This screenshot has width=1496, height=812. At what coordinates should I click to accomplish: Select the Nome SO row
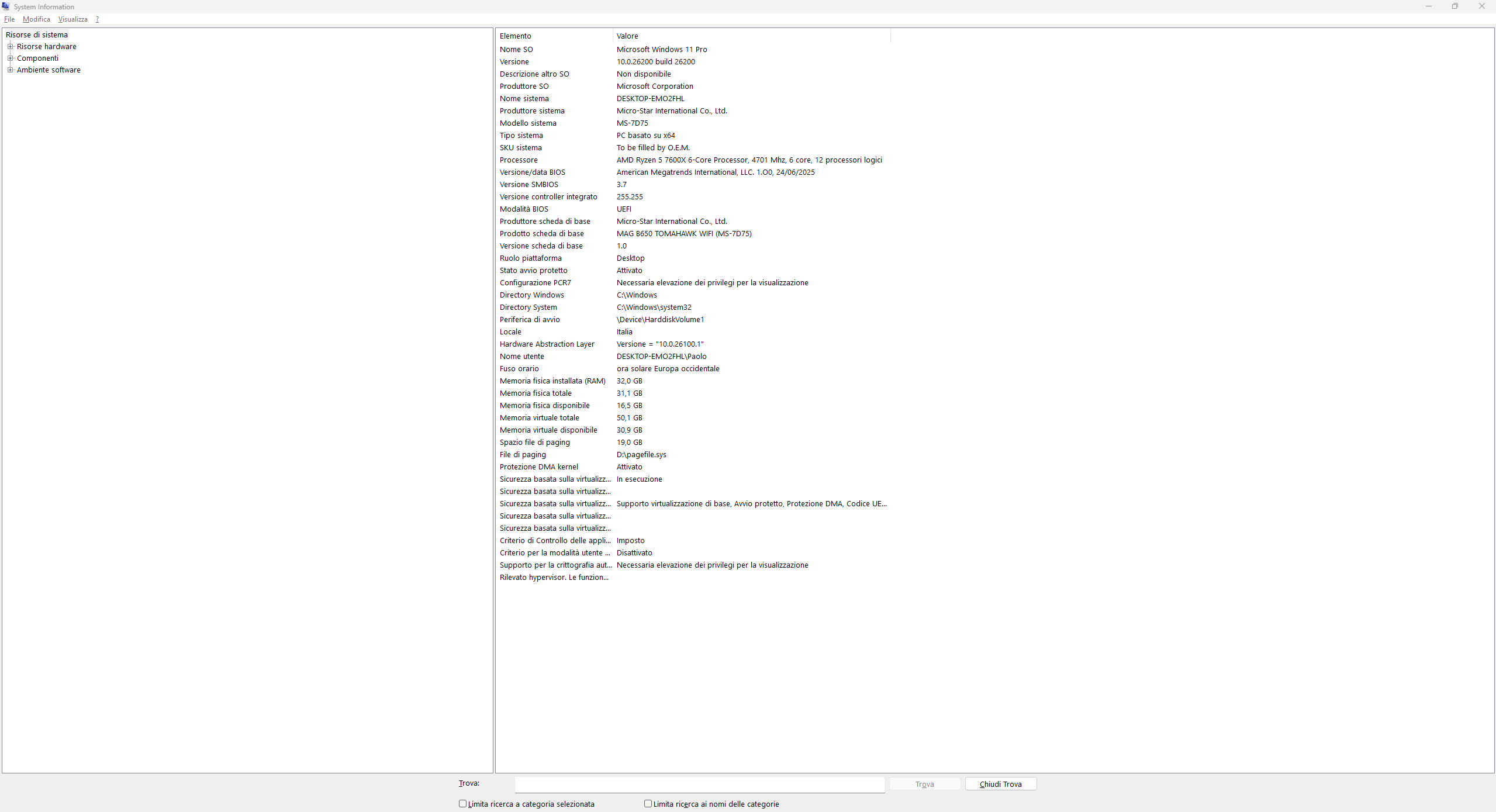click(693, 50)
